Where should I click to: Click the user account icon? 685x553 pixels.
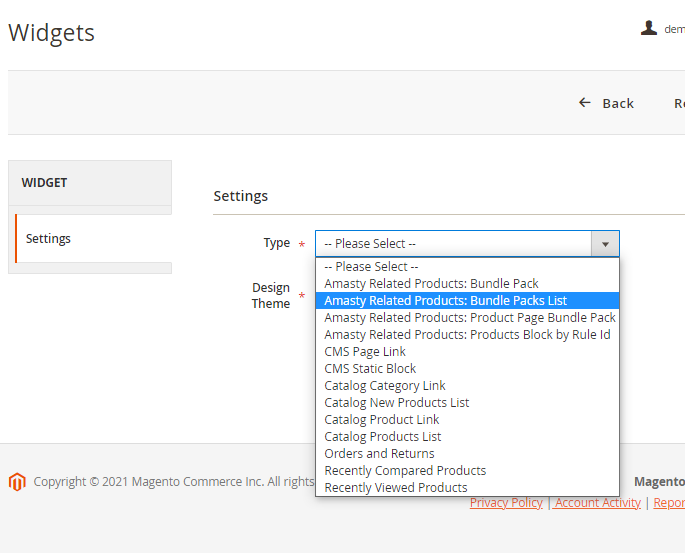(x=649, y=28)
